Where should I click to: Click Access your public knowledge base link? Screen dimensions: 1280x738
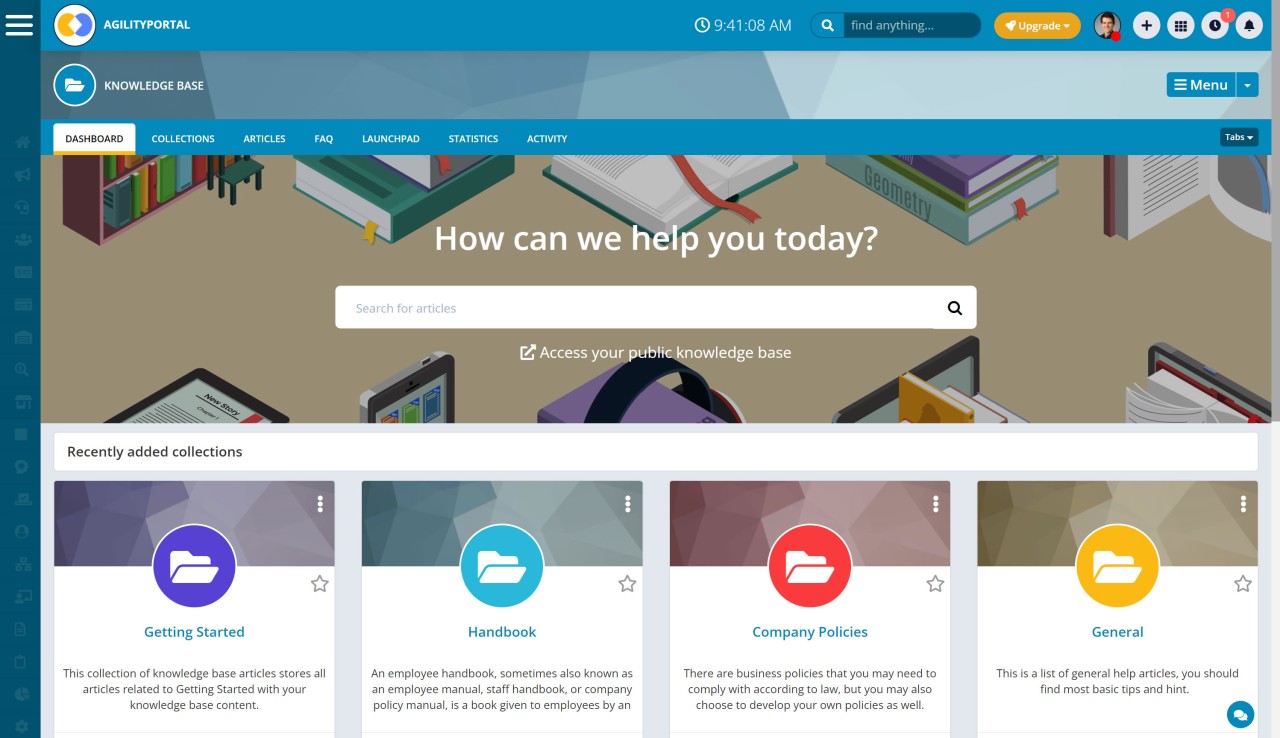[x=655, y=352]
